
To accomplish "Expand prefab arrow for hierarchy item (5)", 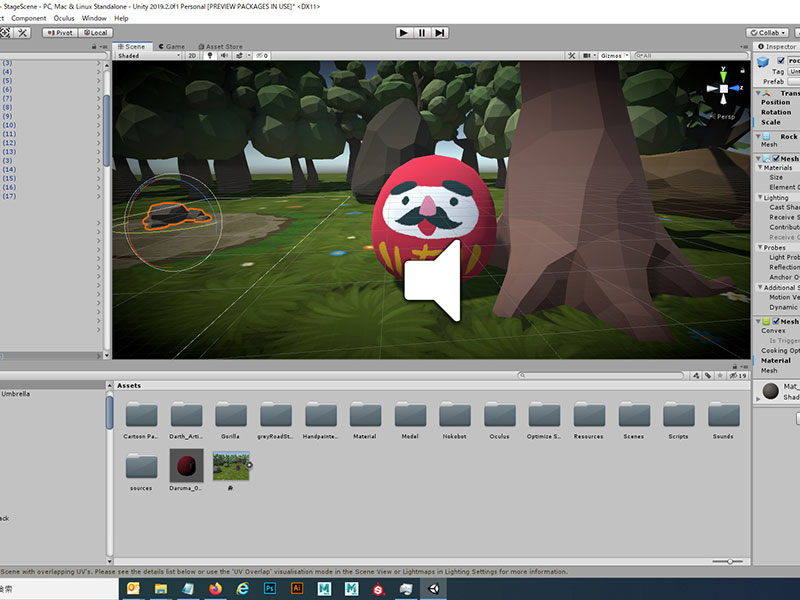I will tap(98, 81).
